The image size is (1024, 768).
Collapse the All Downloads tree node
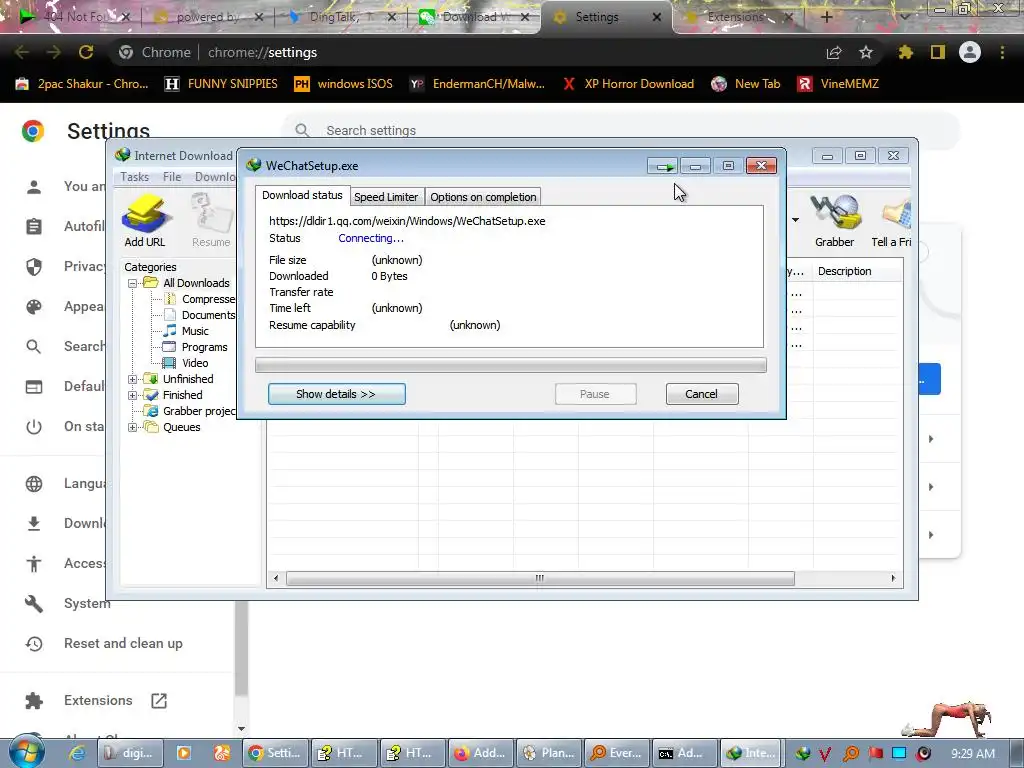point(133,283)
